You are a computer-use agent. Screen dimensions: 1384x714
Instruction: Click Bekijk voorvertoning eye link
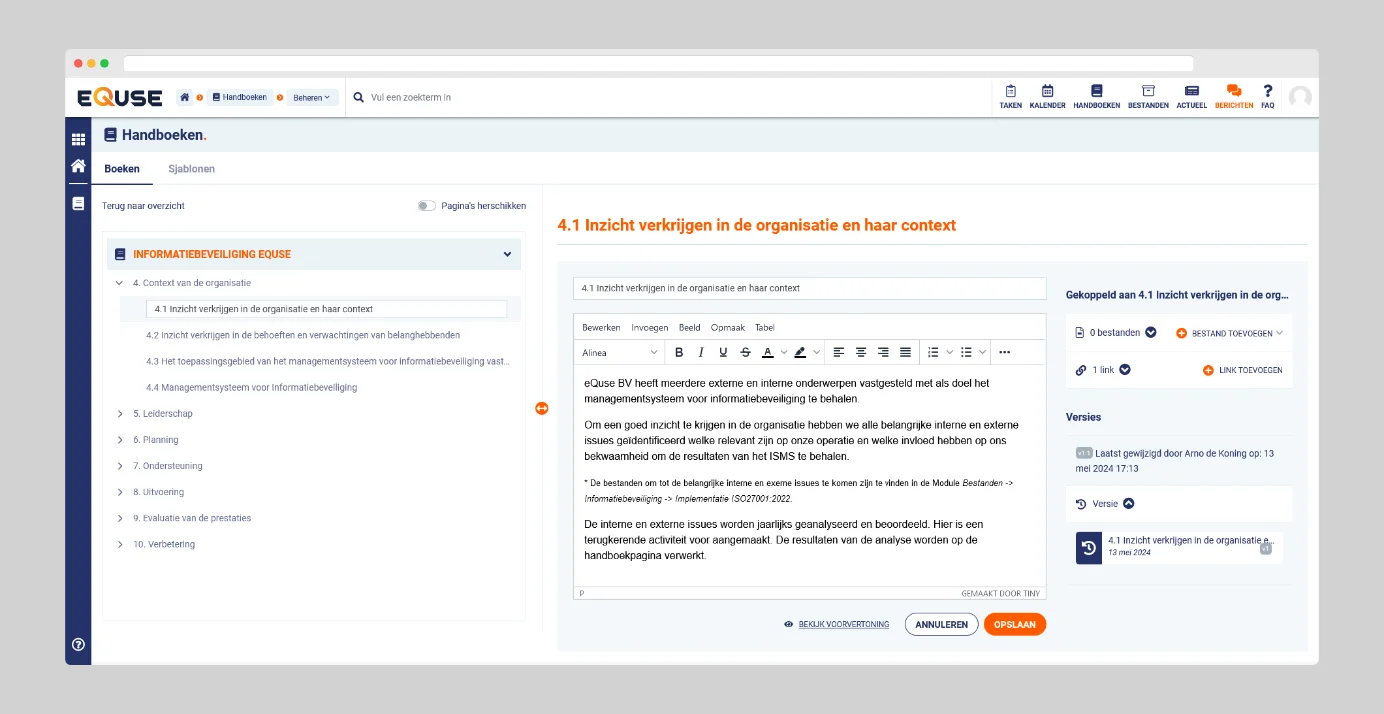click(x=837, y=624)
